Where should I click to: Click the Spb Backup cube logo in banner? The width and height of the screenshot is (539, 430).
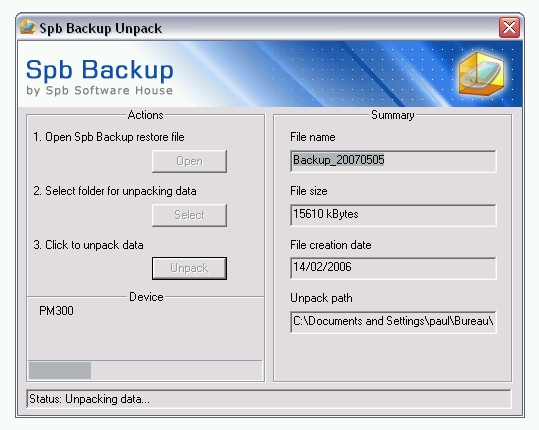click(x=482, y=75)
